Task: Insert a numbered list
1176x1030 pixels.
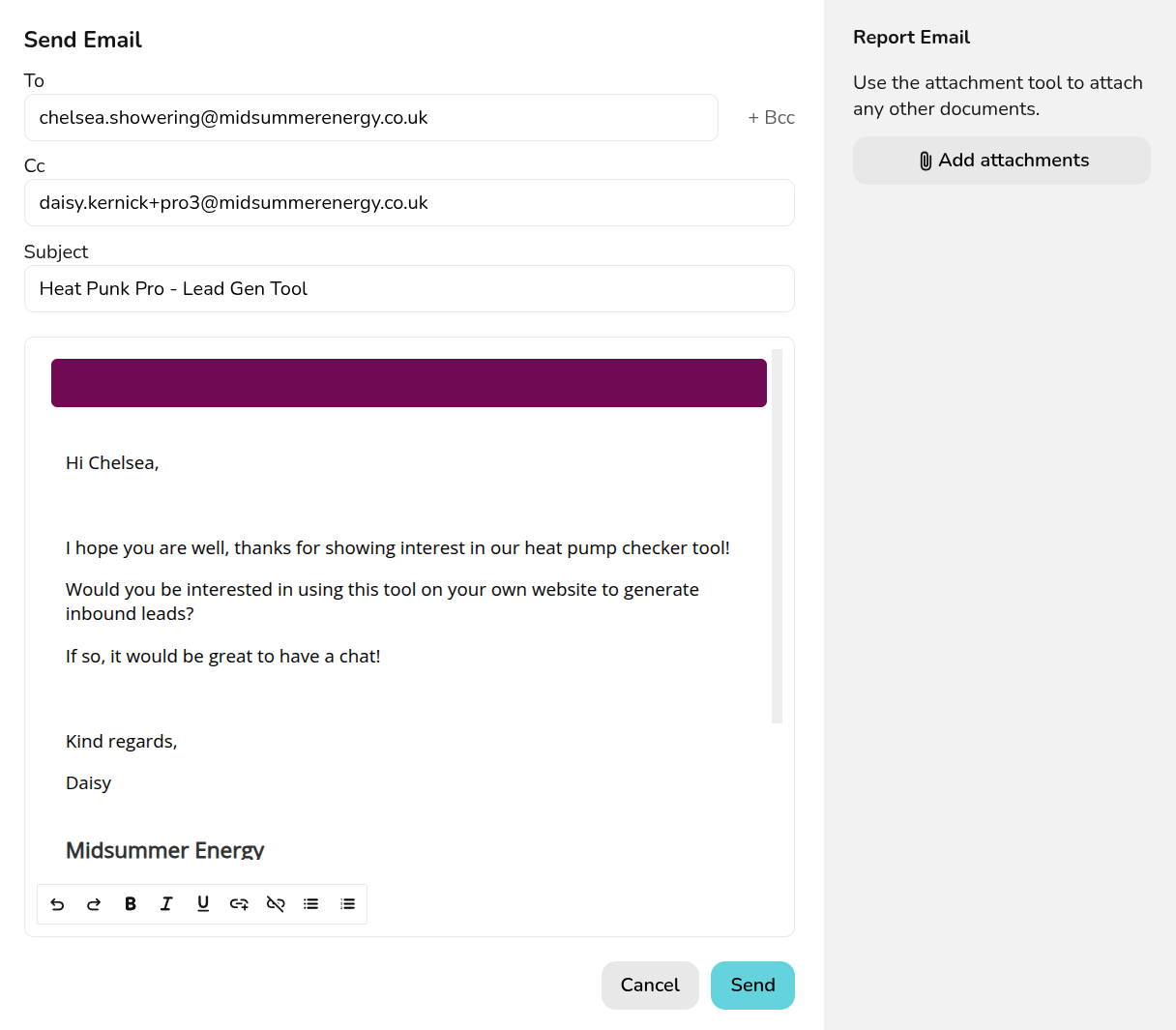Action: point(348,904)
